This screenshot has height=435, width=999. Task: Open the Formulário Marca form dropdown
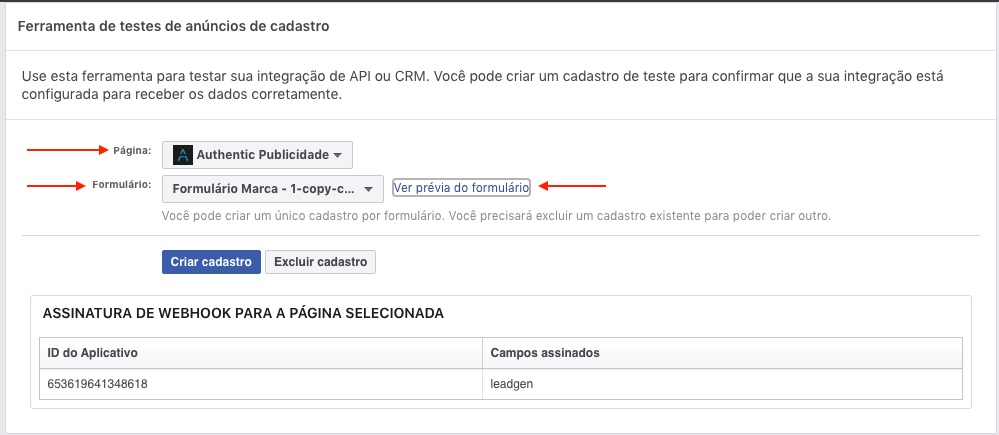(x=273, y=189)
